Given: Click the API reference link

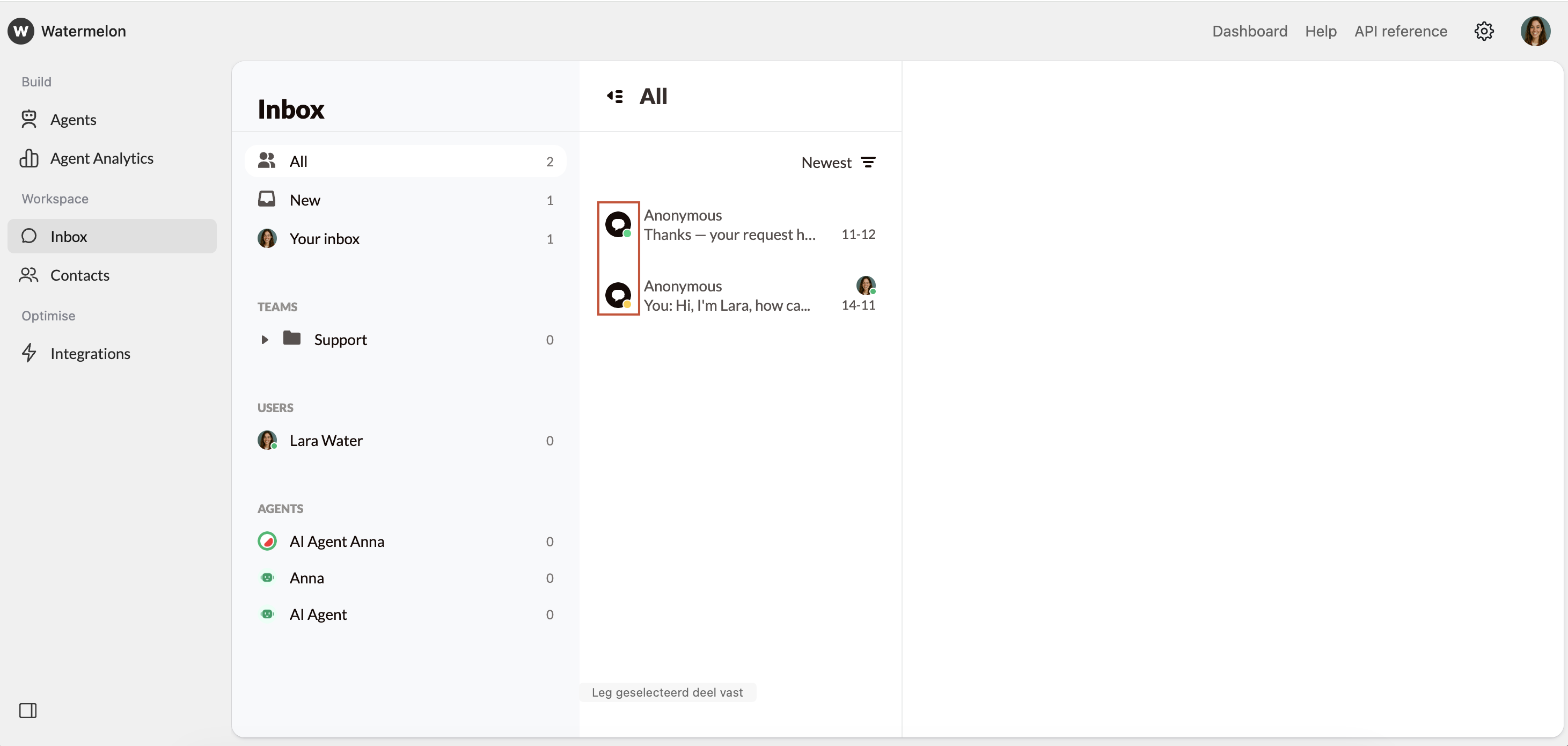Looking at the screenshot, I should pos(1400,31).
